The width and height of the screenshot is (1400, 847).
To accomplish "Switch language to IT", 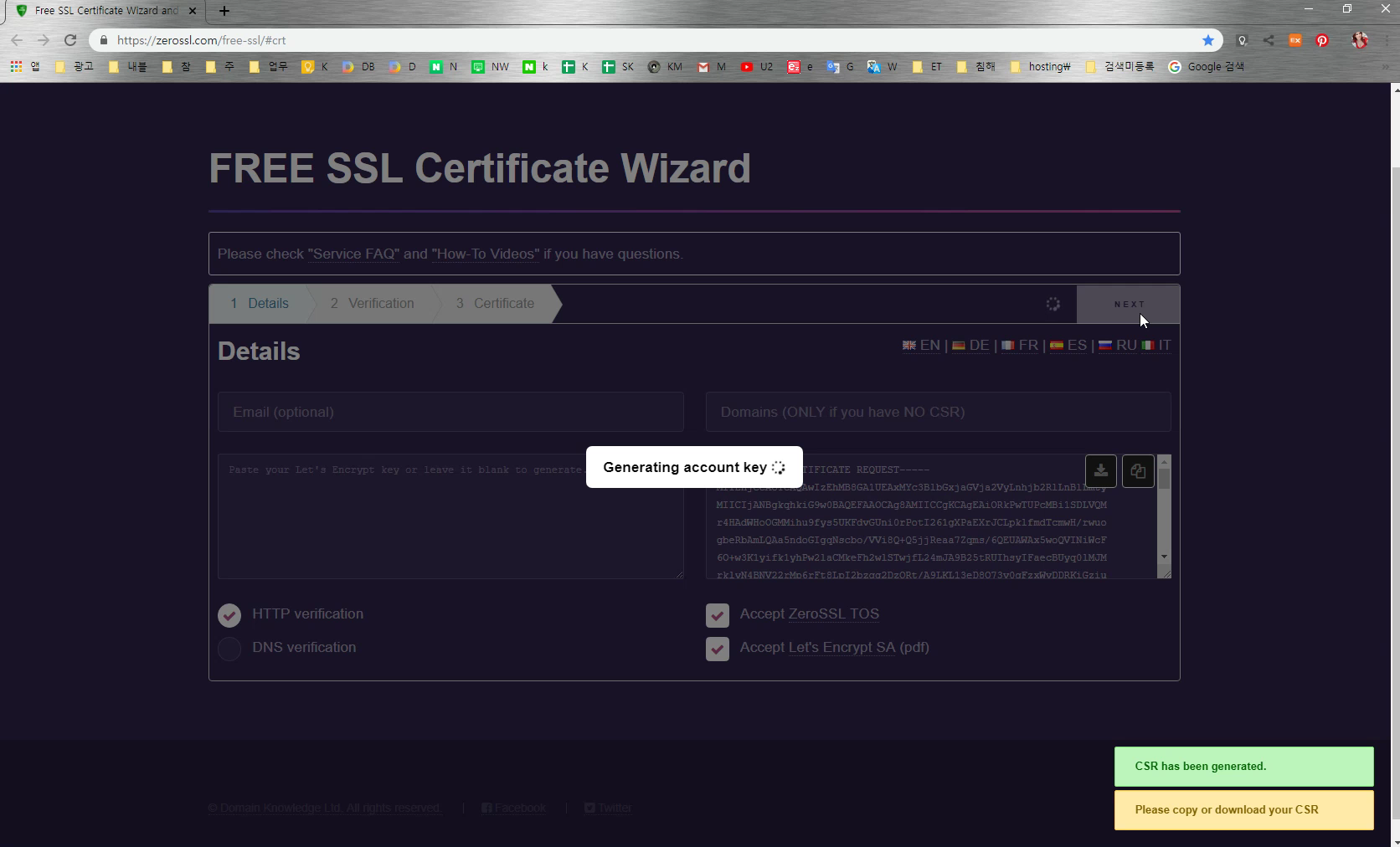I will (1156, 345).
